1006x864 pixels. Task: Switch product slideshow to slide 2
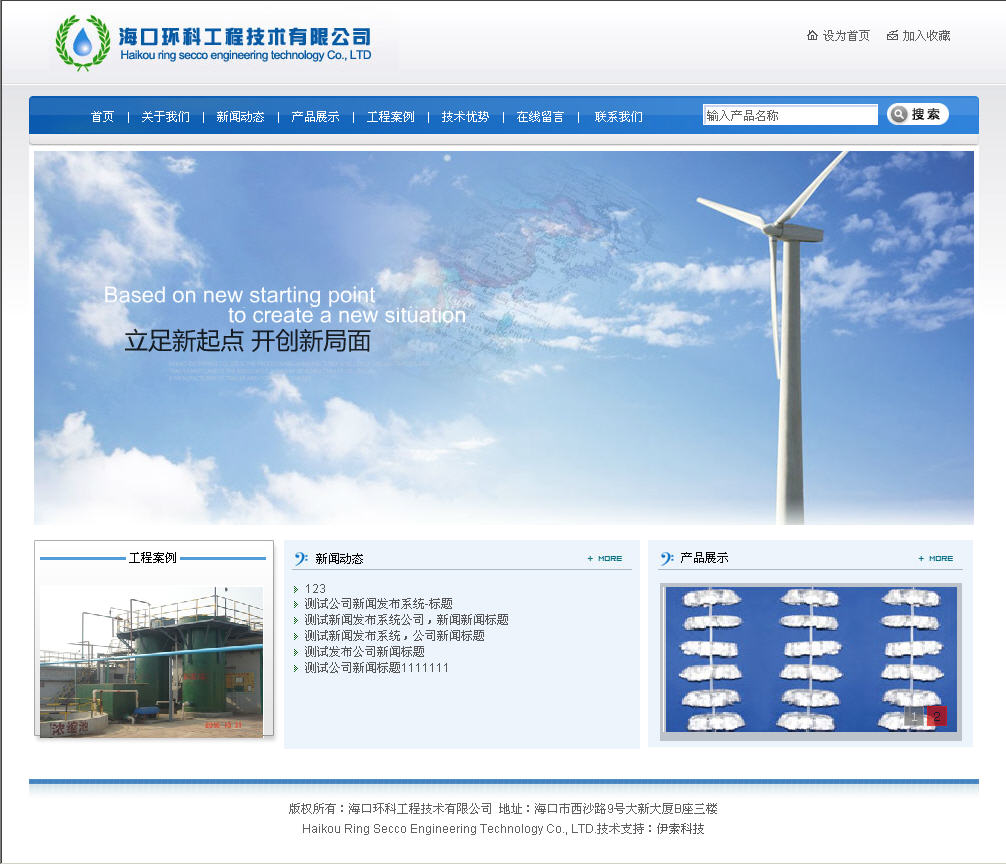[937, 716]
